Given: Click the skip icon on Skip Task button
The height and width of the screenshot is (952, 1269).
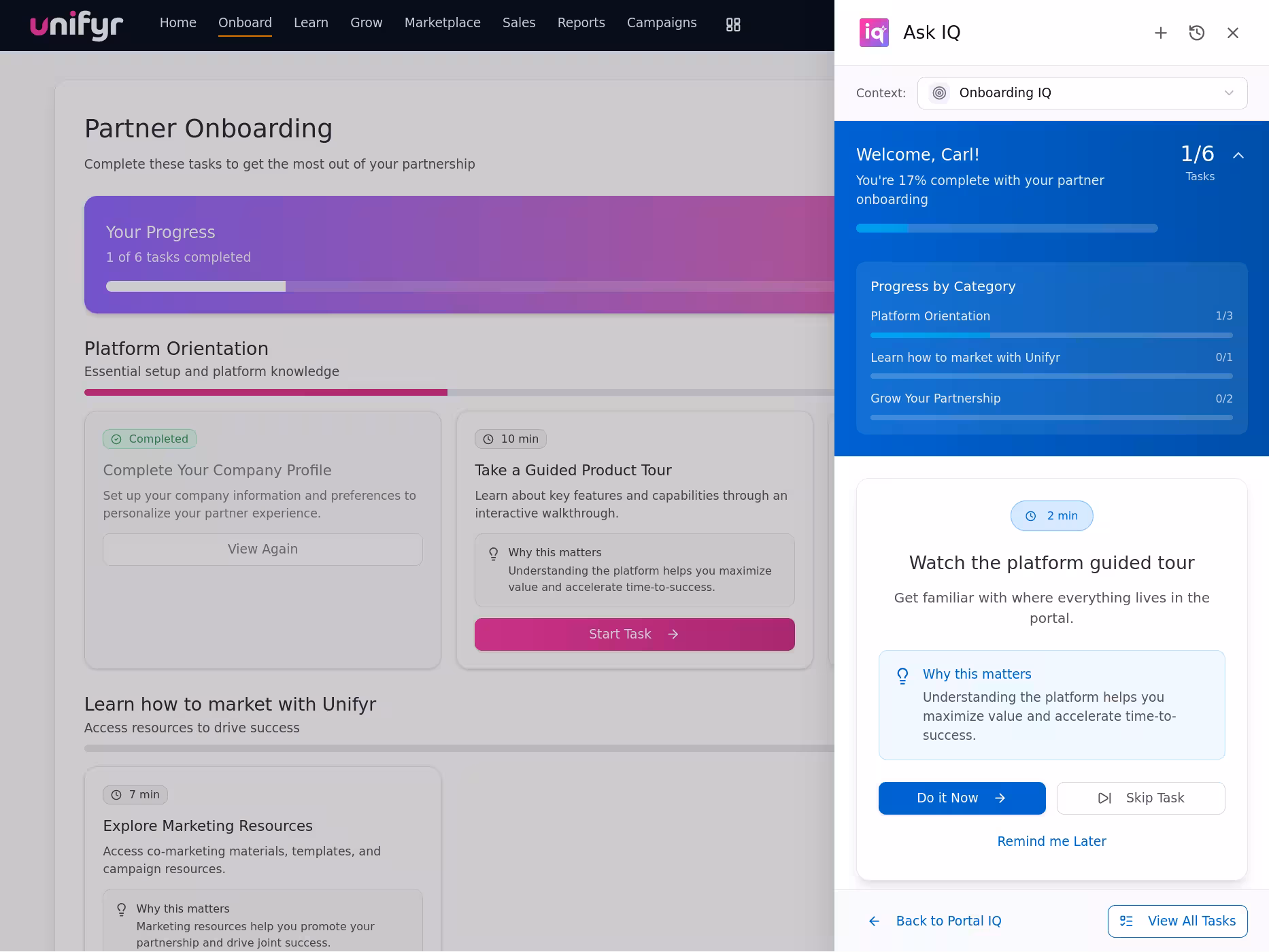Looking at the screenshot, I should (1104, 798).
